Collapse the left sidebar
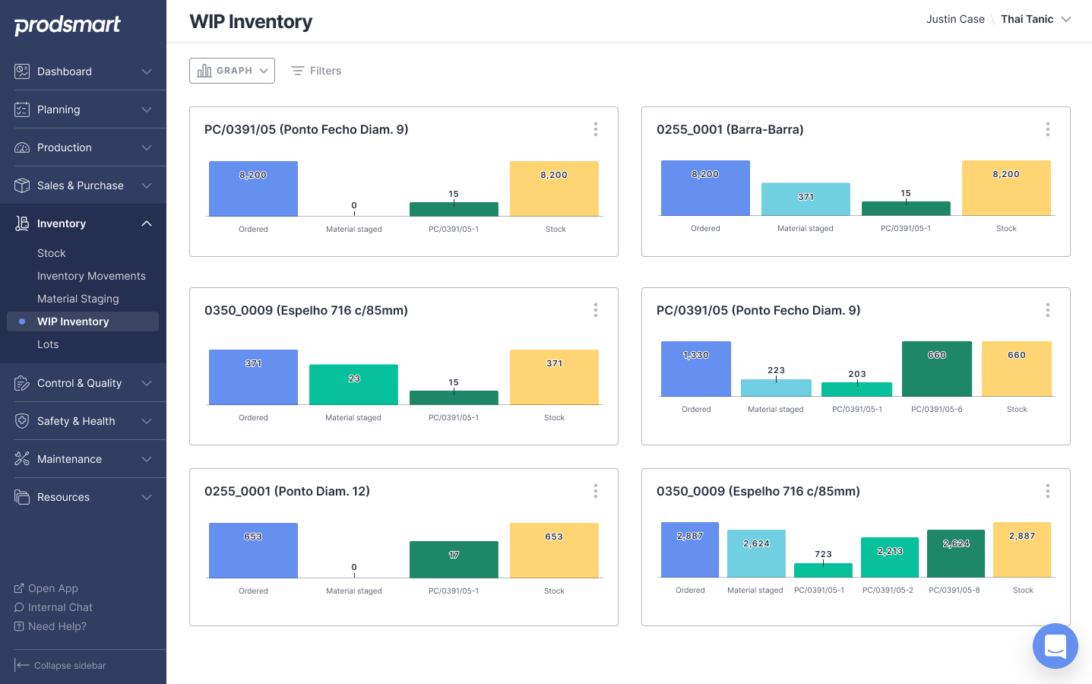This screenshot has width=1092, height=684. tap(60, 665)
